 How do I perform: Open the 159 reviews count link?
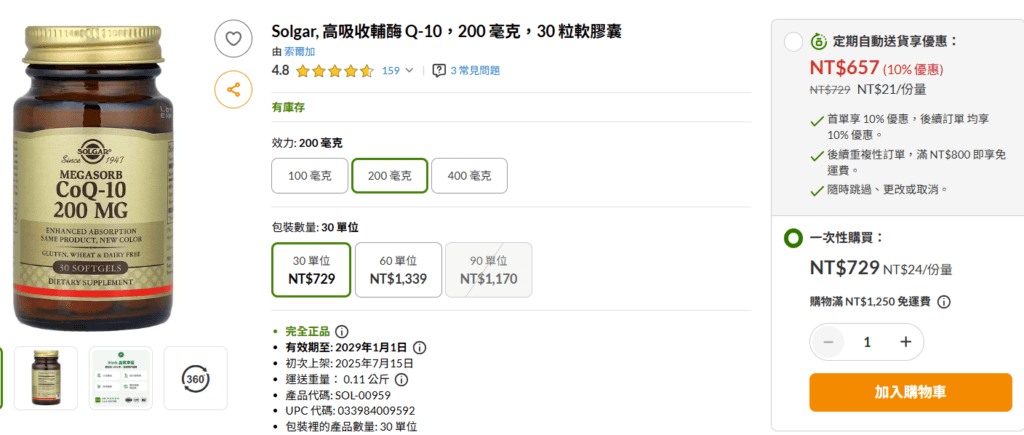391,71
